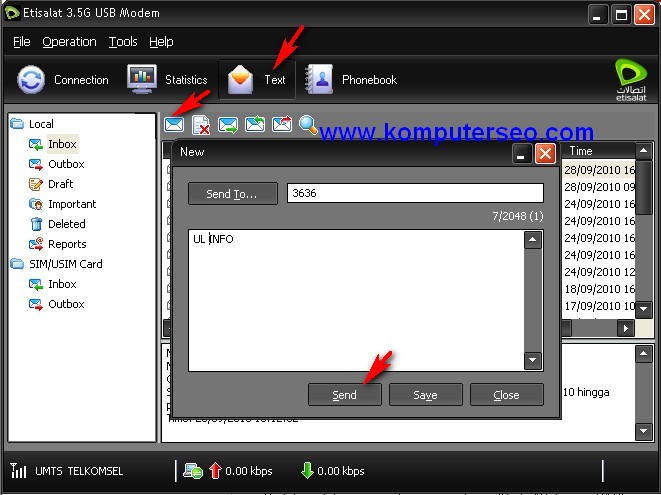Viewport: 661px width, 495px height.
Task: Minimize the Etisalat modem window
Action: pyautogui.click(x=597, y=15)
